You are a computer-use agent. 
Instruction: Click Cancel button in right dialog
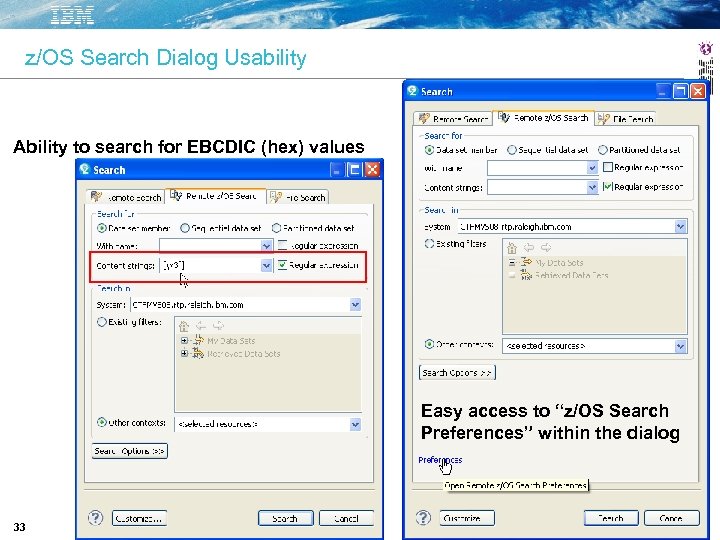pyautogui.click(x=671, y=518)
